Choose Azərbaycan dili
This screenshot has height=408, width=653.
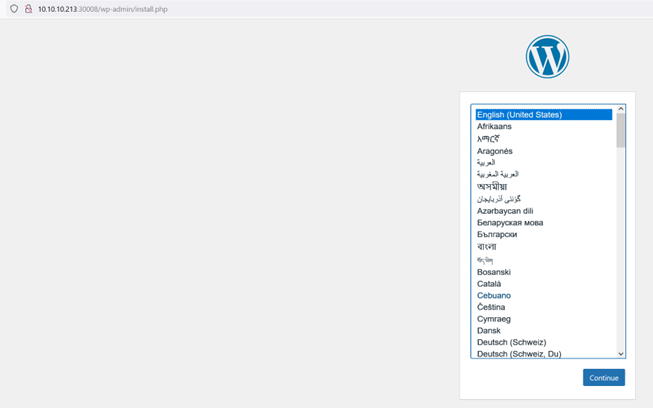click(544, 211)
